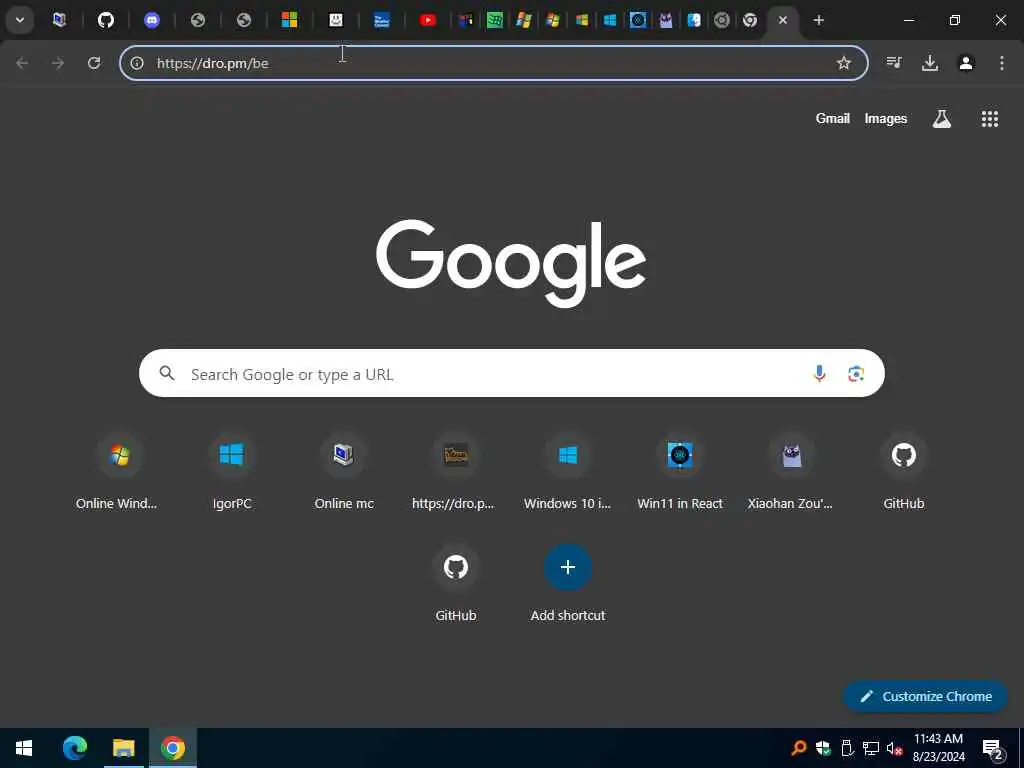Click the Google logo
The image size is (1024, 768).
tap(511, 263)
